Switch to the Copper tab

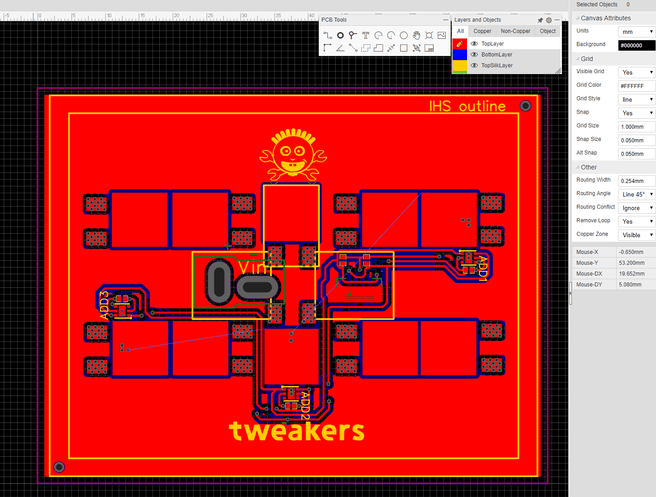(x=482, y=31)
